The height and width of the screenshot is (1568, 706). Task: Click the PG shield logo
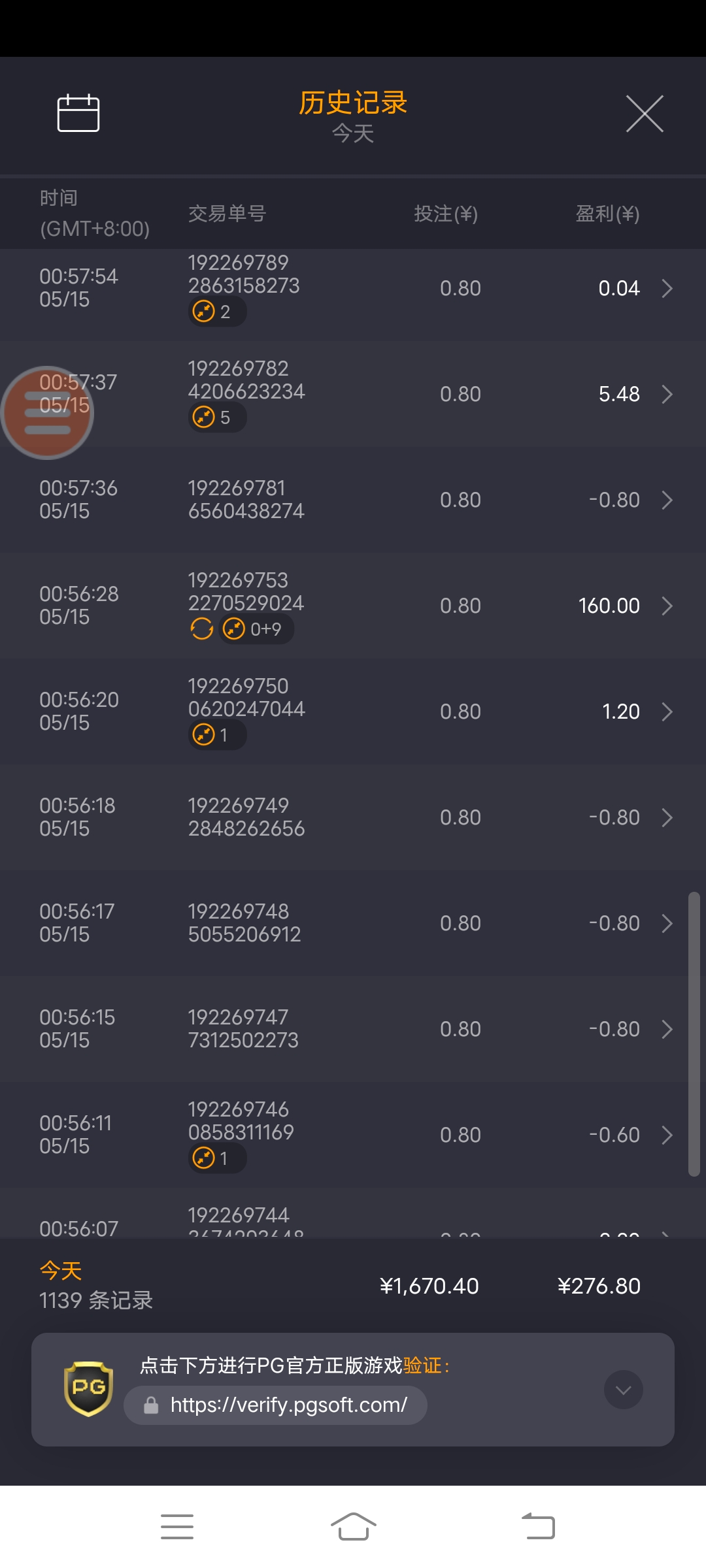[x=88, y=1389]
